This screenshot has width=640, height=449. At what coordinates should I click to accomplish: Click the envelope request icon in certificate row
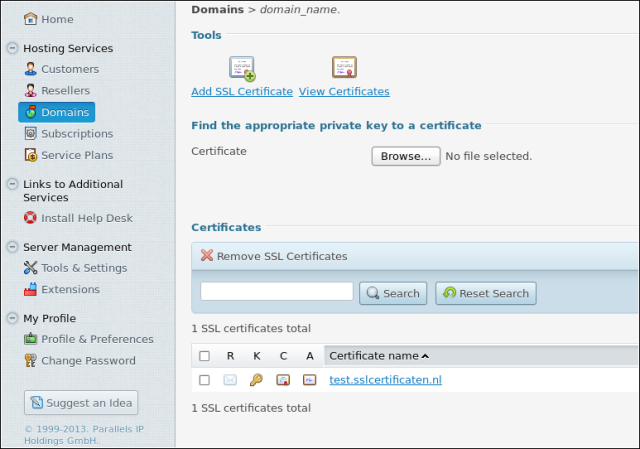(x=230, y=380)
